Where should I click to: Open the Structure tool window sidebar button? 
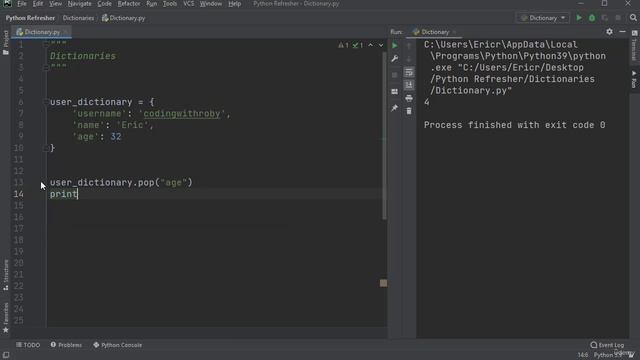coord(5,275)
